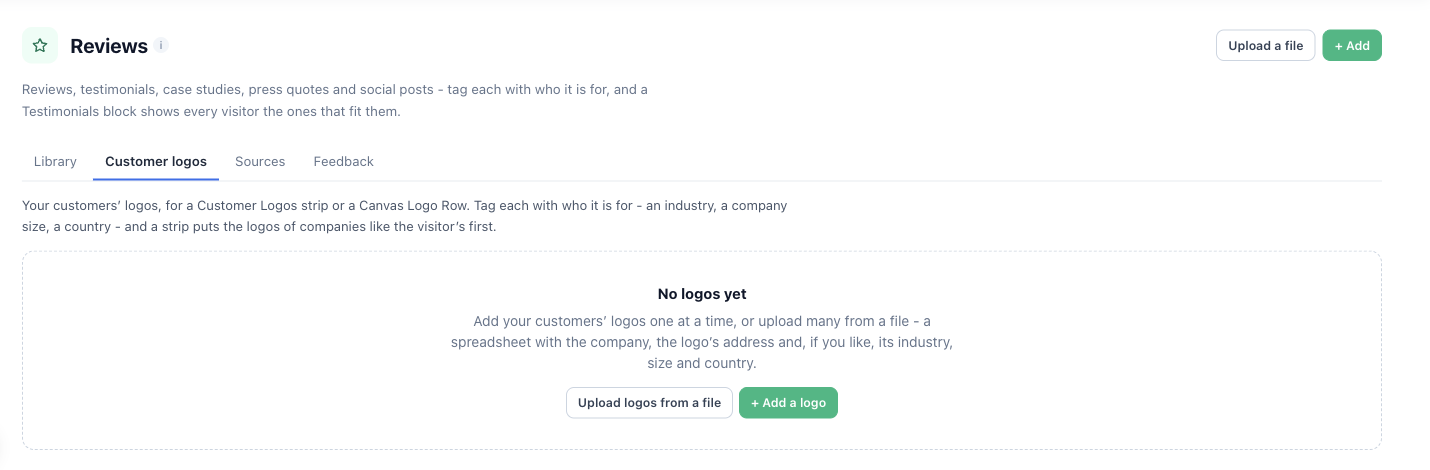The height and width of the screenshot is (470, 1430).
Task: Click Upload logos from a file
Action: [x=649, y=403]
